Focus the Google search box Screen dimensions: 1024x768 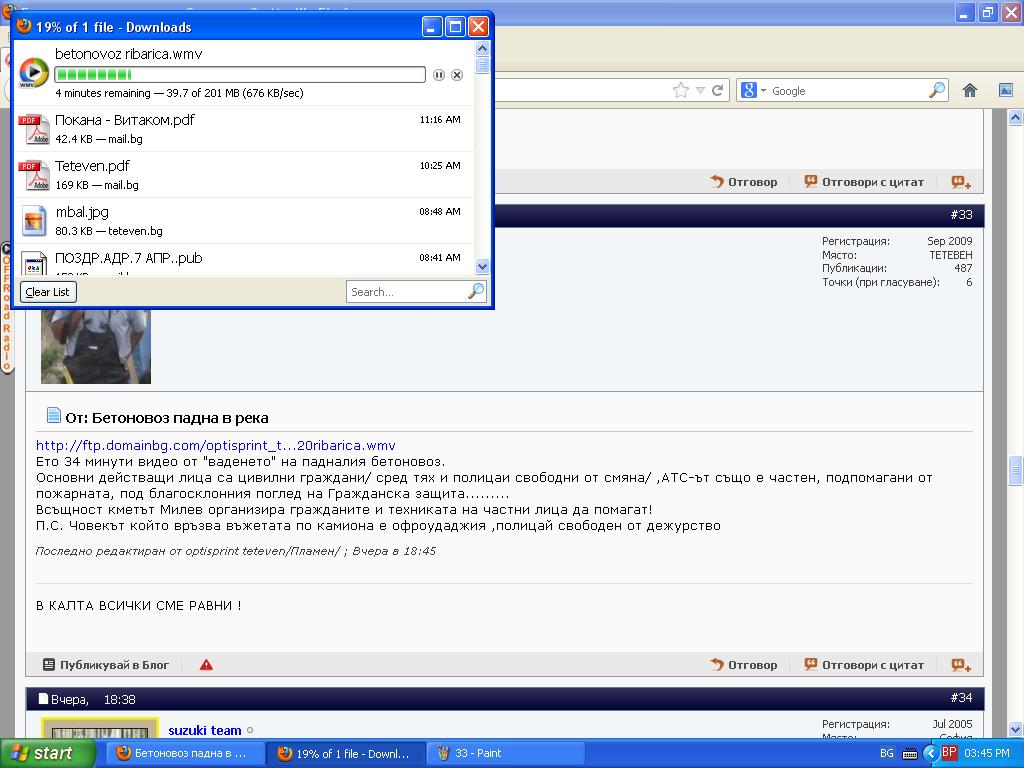coord(848,91)
